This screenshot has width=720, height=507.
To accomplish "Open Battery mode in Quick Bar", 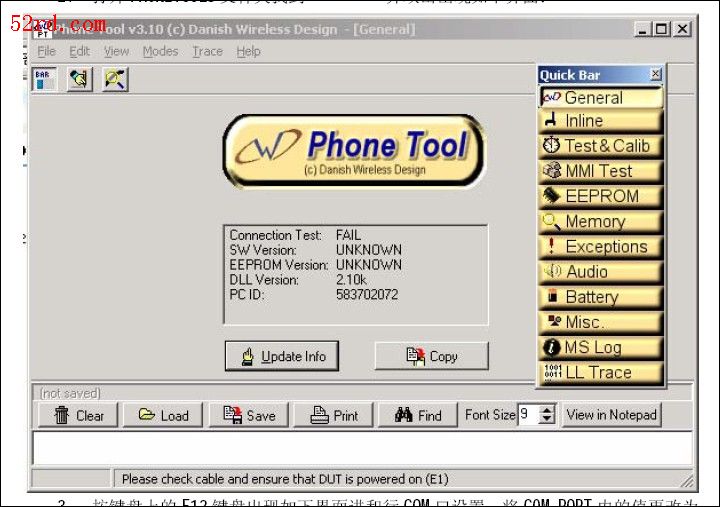I will point(601,297).
